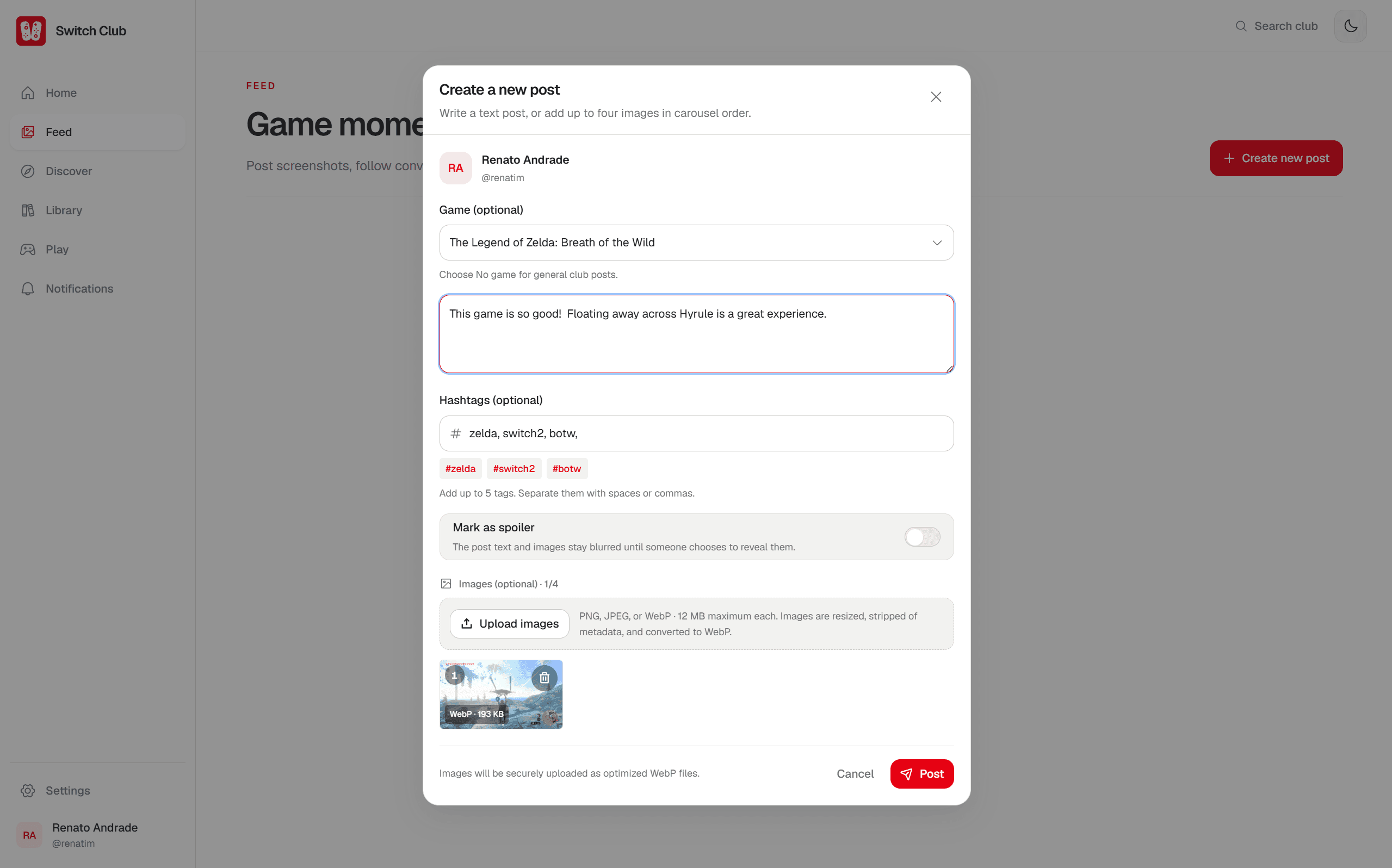Navigate to Library in sidebar

[x=97, y=210]
